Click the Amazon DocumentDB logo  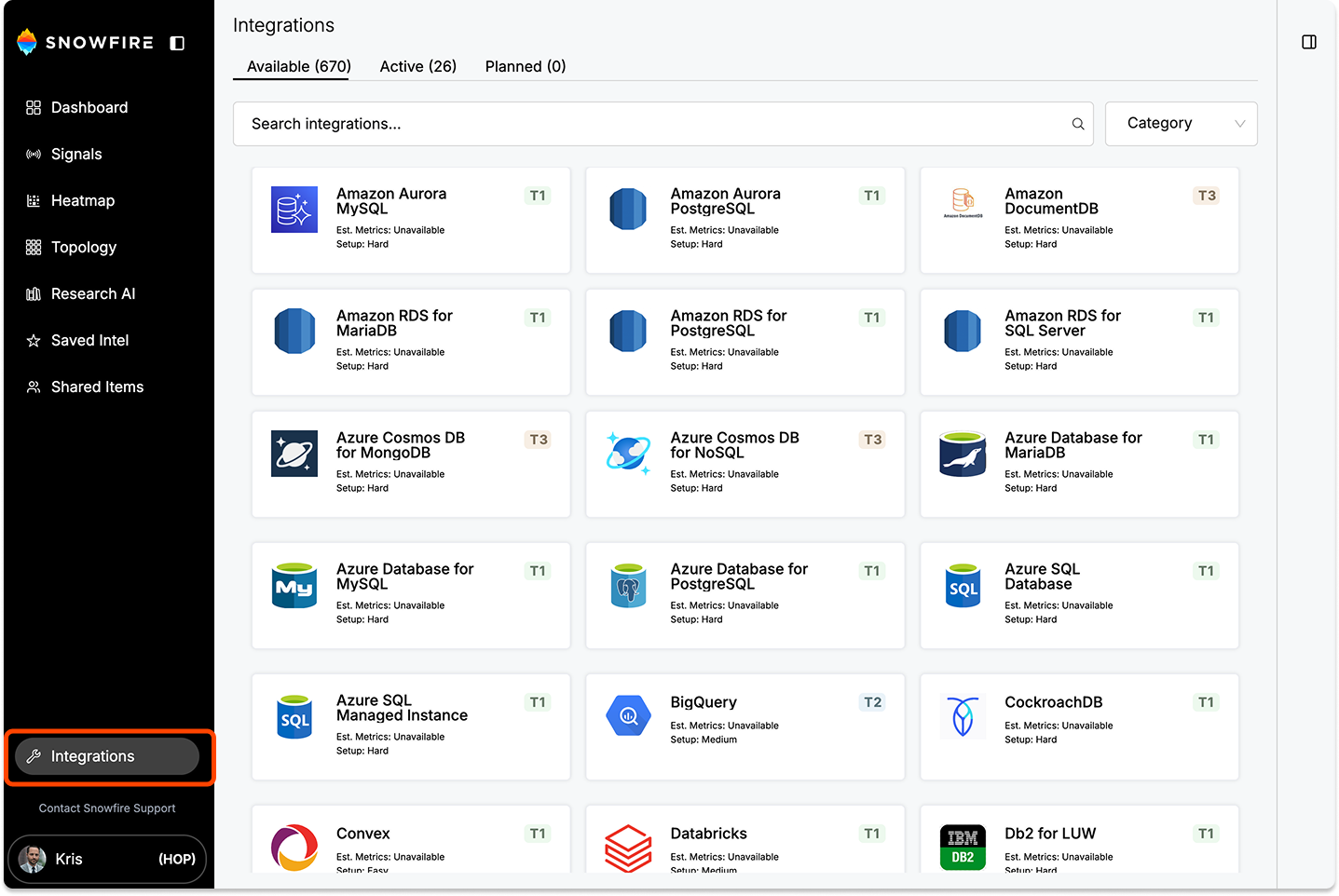(963, 202)
